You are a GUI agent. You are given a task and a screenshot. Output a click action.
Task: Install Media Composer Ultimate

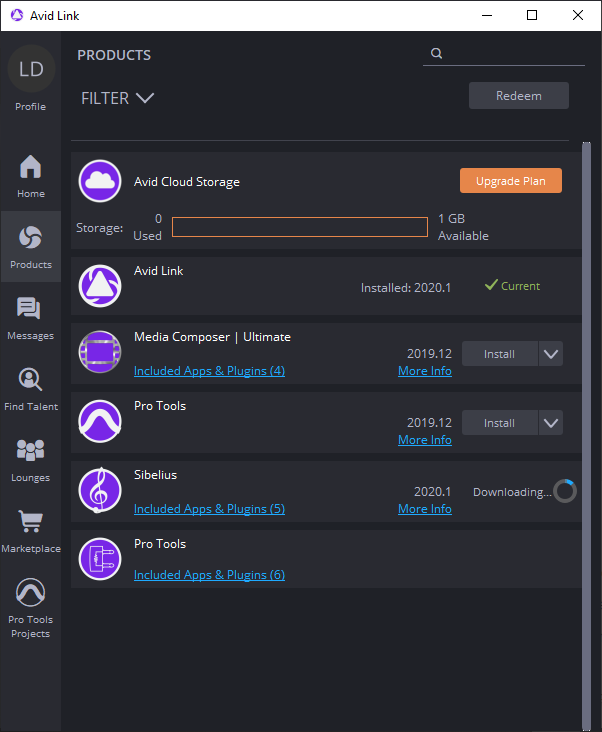point(499,354)
